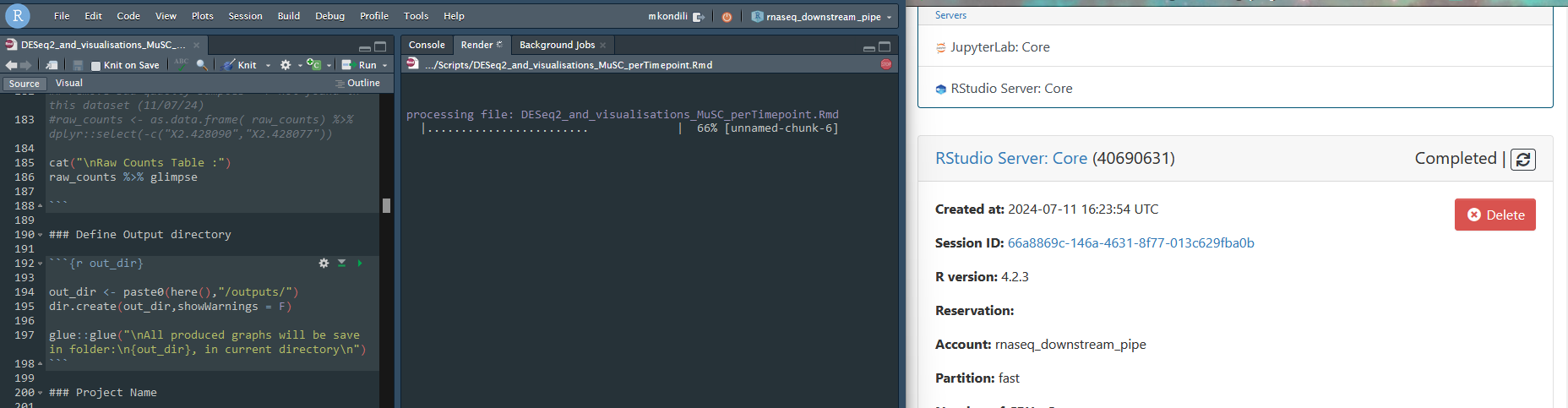Viewport: 1568px width, 408px height.
Task: Switch editor to Visual mode
Action: (x=68, y=83)
